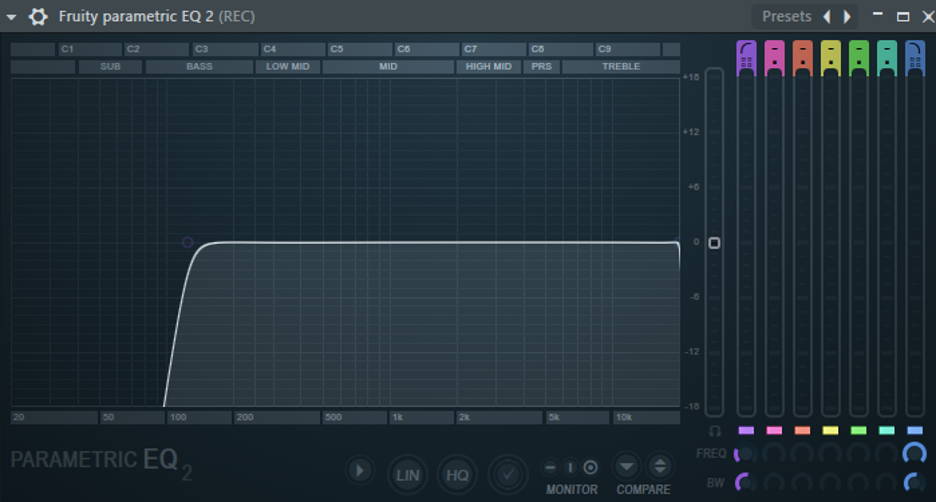The image size is (936, 502).
Task: Click the teal band 6 FREQ knob
Action: coord(886,454)
